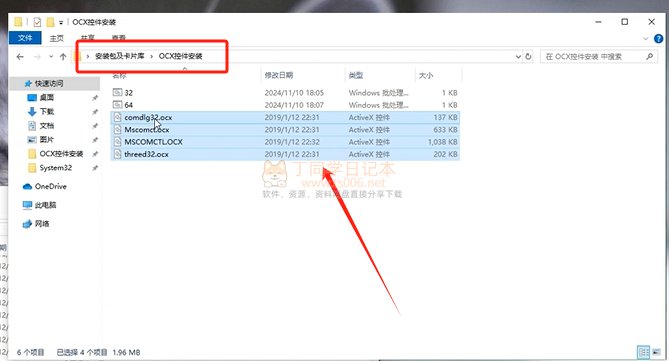Click the search OCX控件安装 input box
The height and width of the screenshot is (361, 669).
593,56
